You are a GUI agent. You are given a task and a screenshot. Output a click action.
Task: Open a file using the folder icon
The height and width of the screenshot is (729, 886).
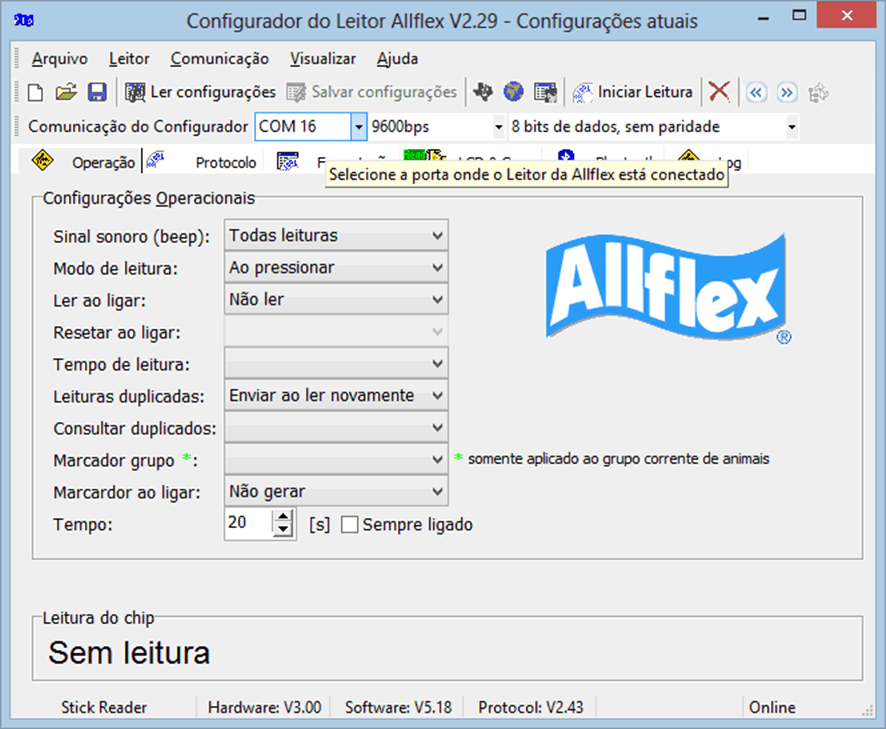point(66,92)
